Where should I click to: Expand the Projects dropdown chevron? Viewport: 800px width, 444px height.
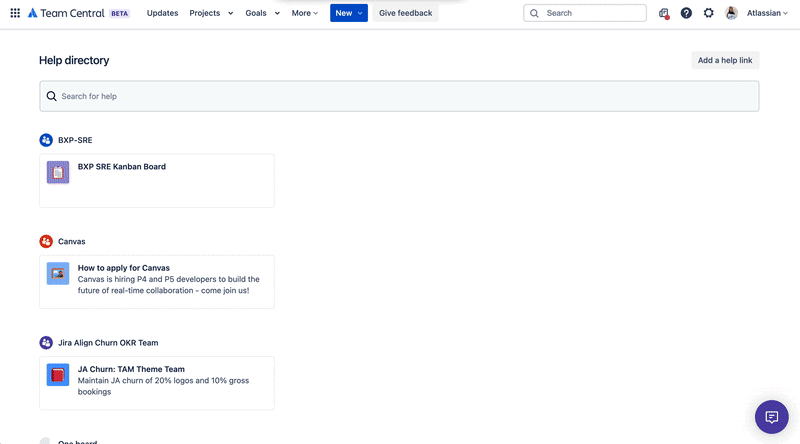coord(231,13)
